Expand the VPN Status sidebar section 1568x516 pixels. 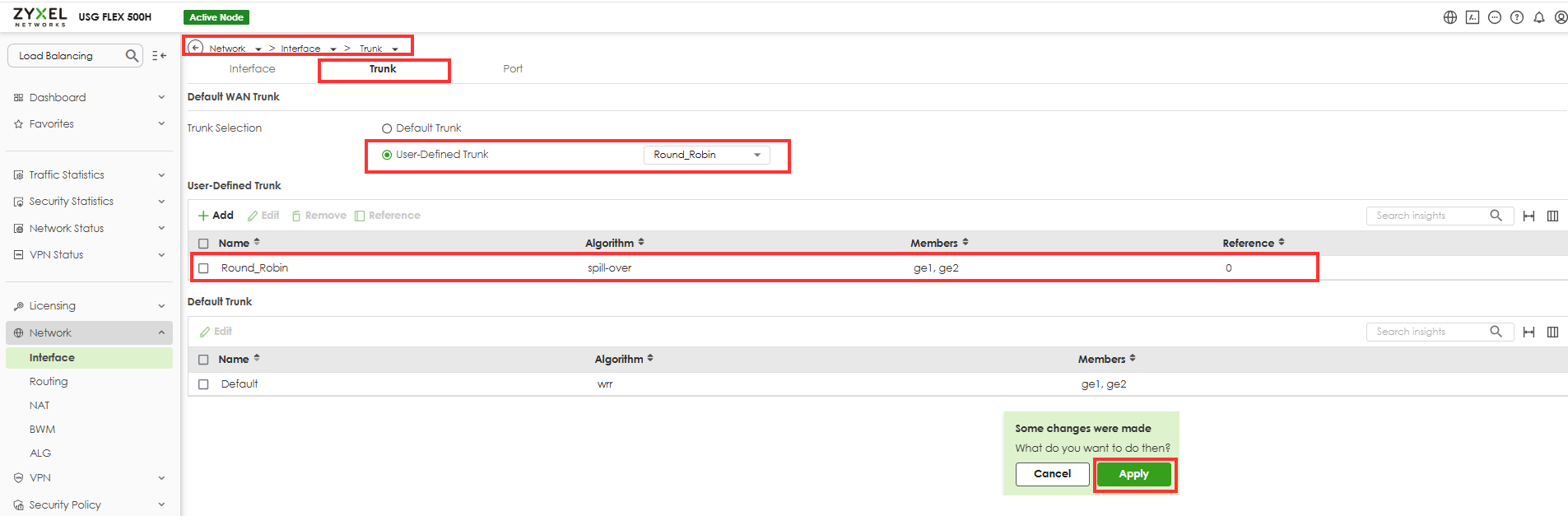(89, 255)
